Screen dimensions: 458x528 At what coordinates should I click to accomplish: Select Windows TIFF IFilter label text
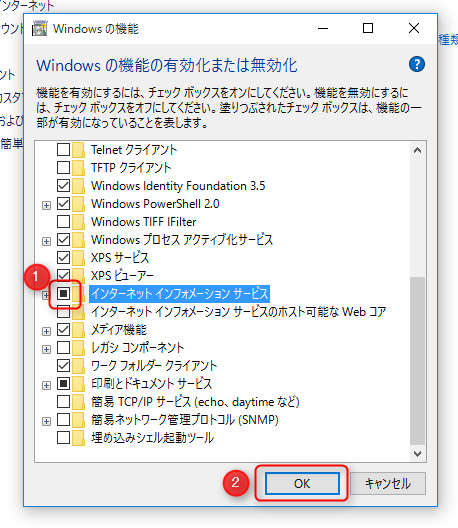[143, 222]
